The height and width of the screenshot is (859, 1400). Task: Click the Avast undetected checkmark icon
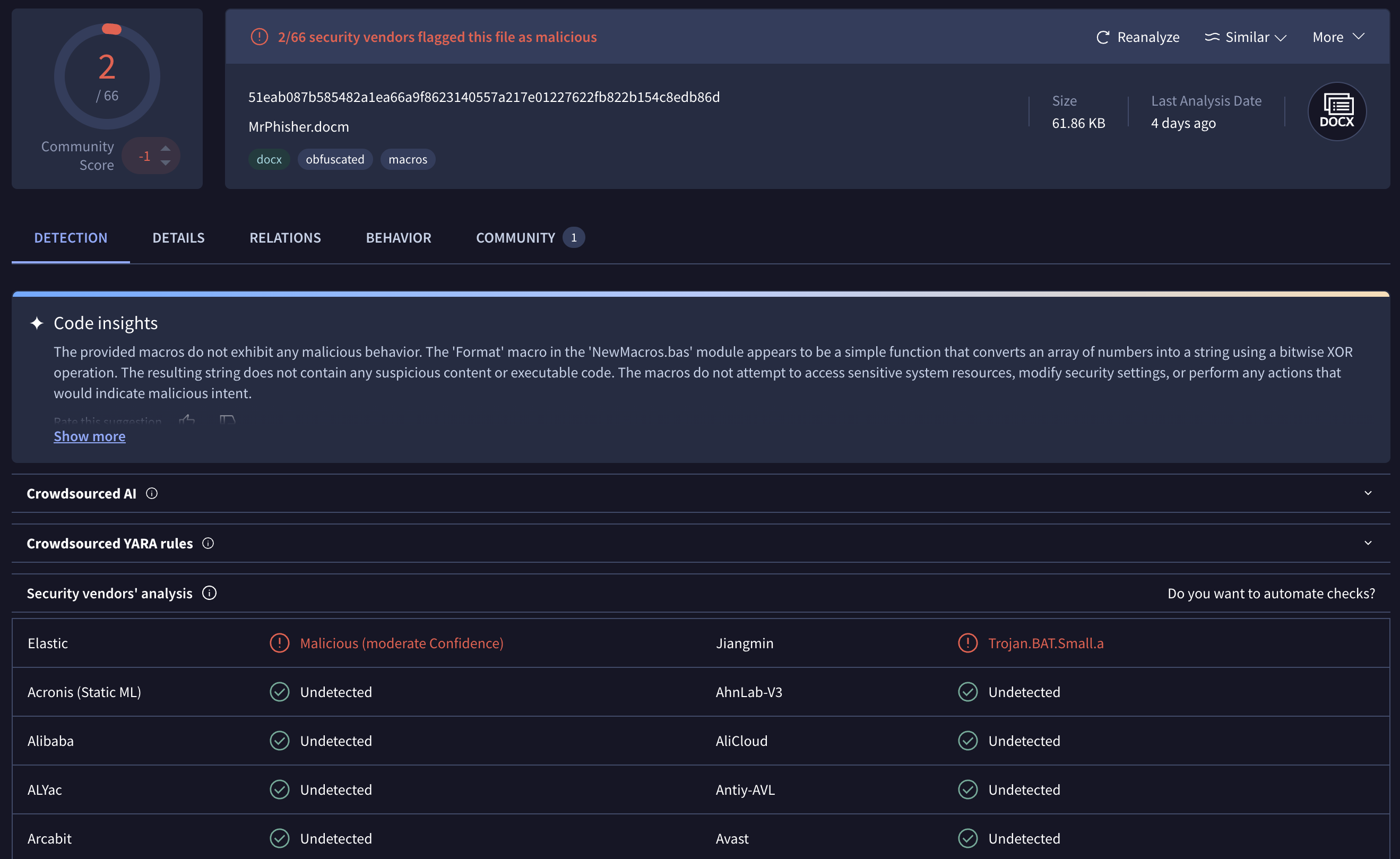pos(967,838)
